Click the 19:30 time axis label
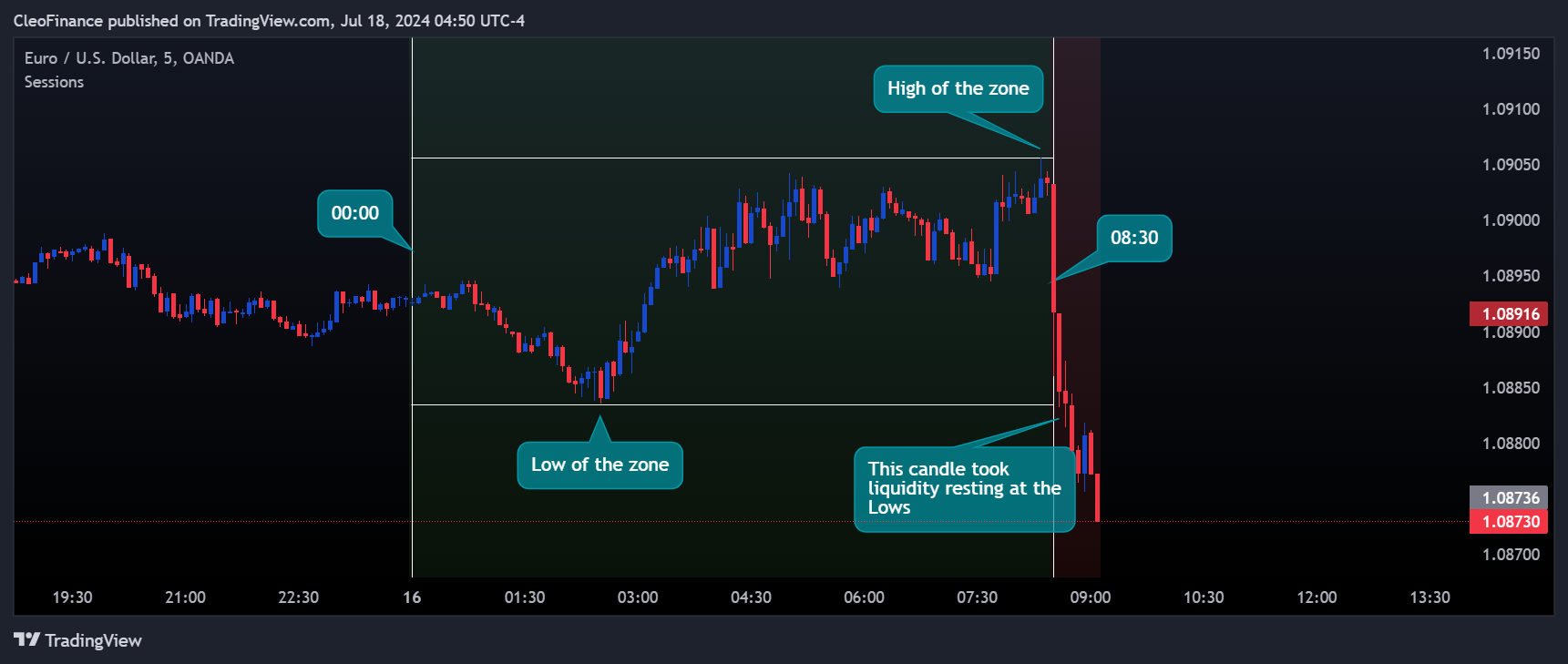 [x=72, y=598]
